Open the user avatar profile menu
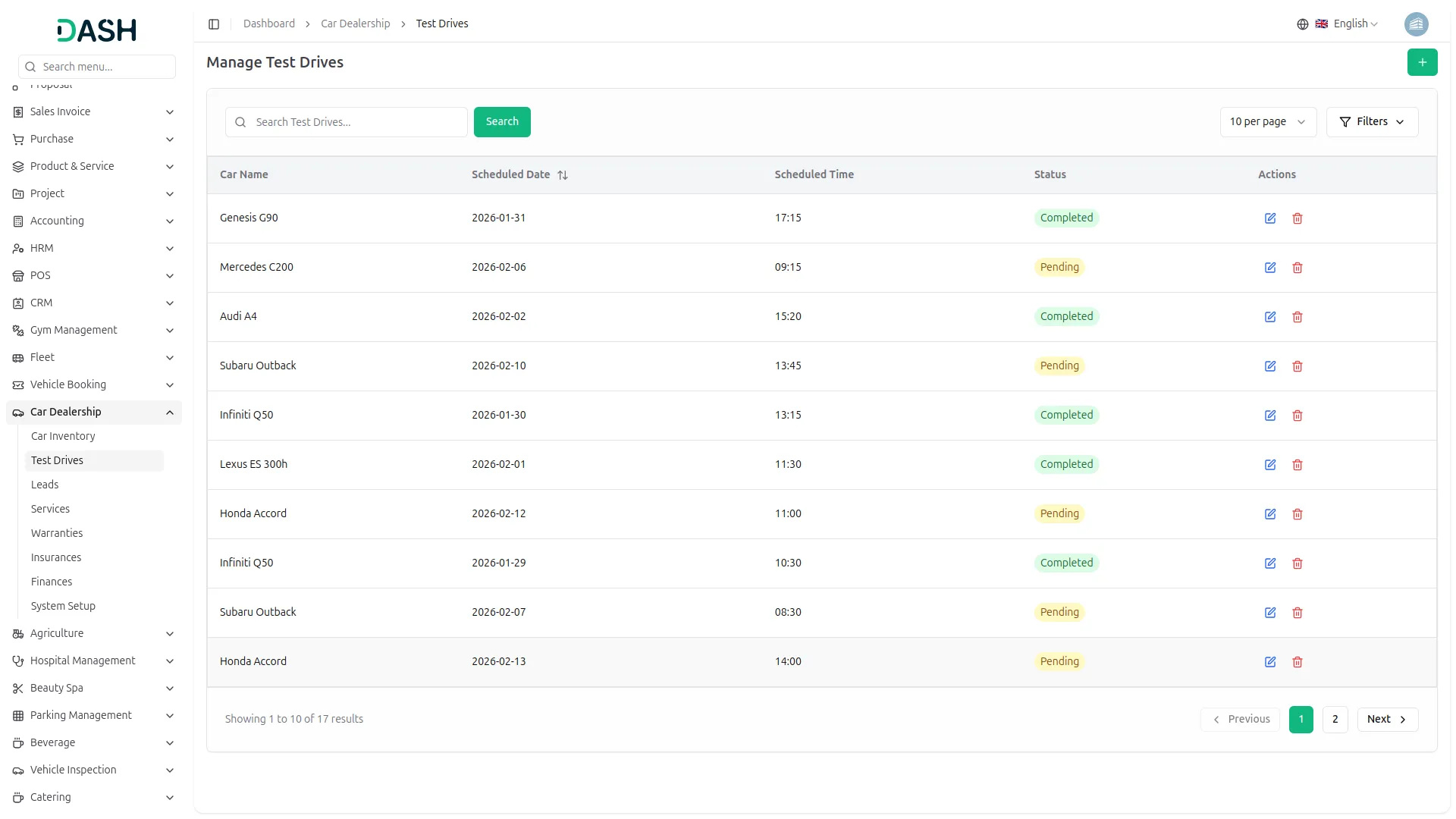This screenshot has width=1456, height=819. click(1416, 24)
